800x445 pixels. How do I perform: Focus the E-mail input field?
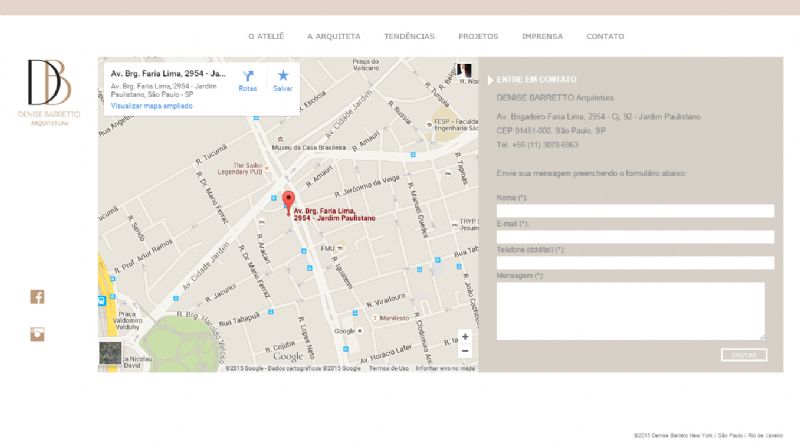click(x=635, y=237)
